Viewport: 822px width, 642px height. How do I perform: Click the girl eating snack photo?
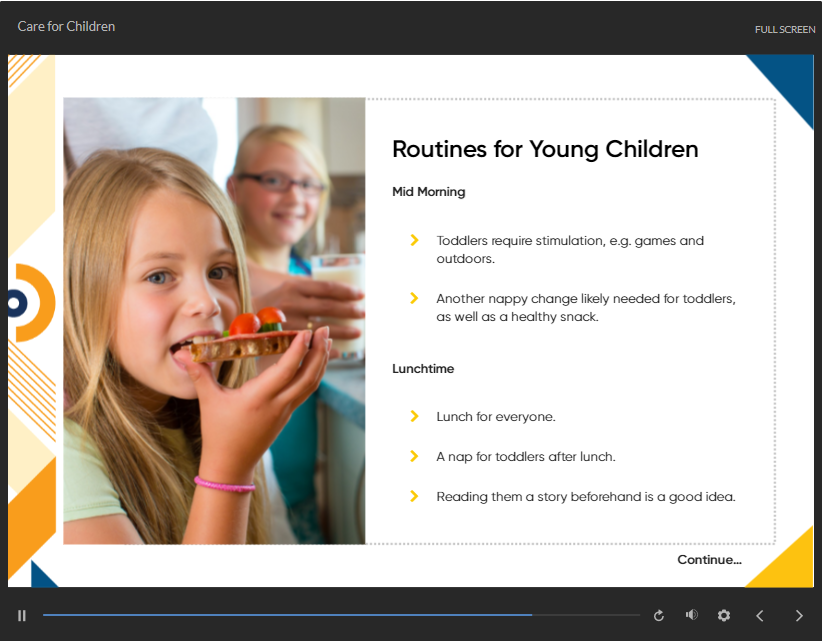tap(214, 321)
